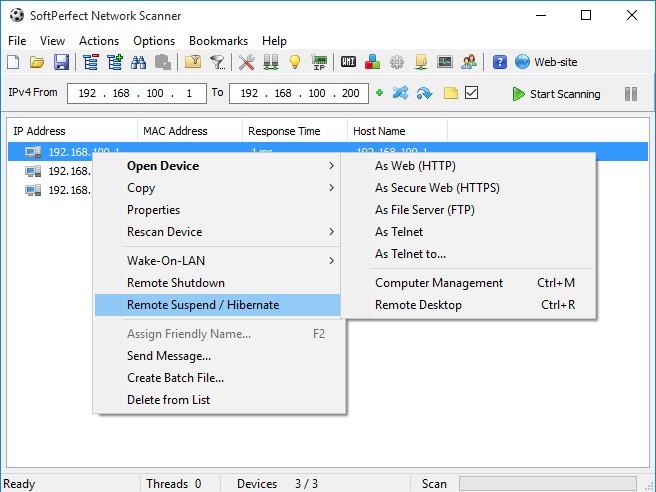Open the Help menu
Image resolution: width=656 pixels, height=492 pixels.
[x=274, y=41]
